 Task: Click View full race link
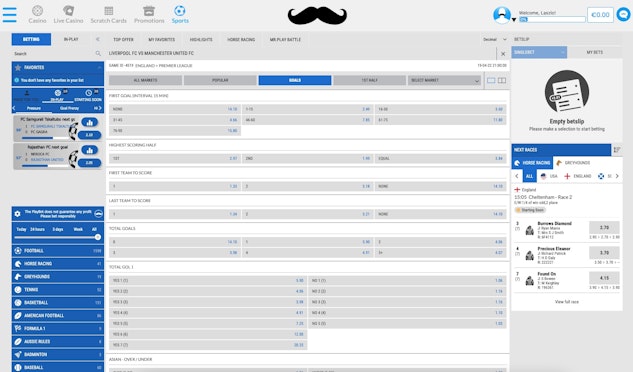tap(566, 302)
